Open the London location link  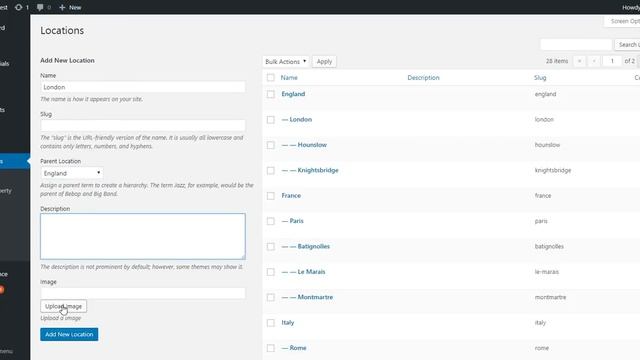click(301, 119)
